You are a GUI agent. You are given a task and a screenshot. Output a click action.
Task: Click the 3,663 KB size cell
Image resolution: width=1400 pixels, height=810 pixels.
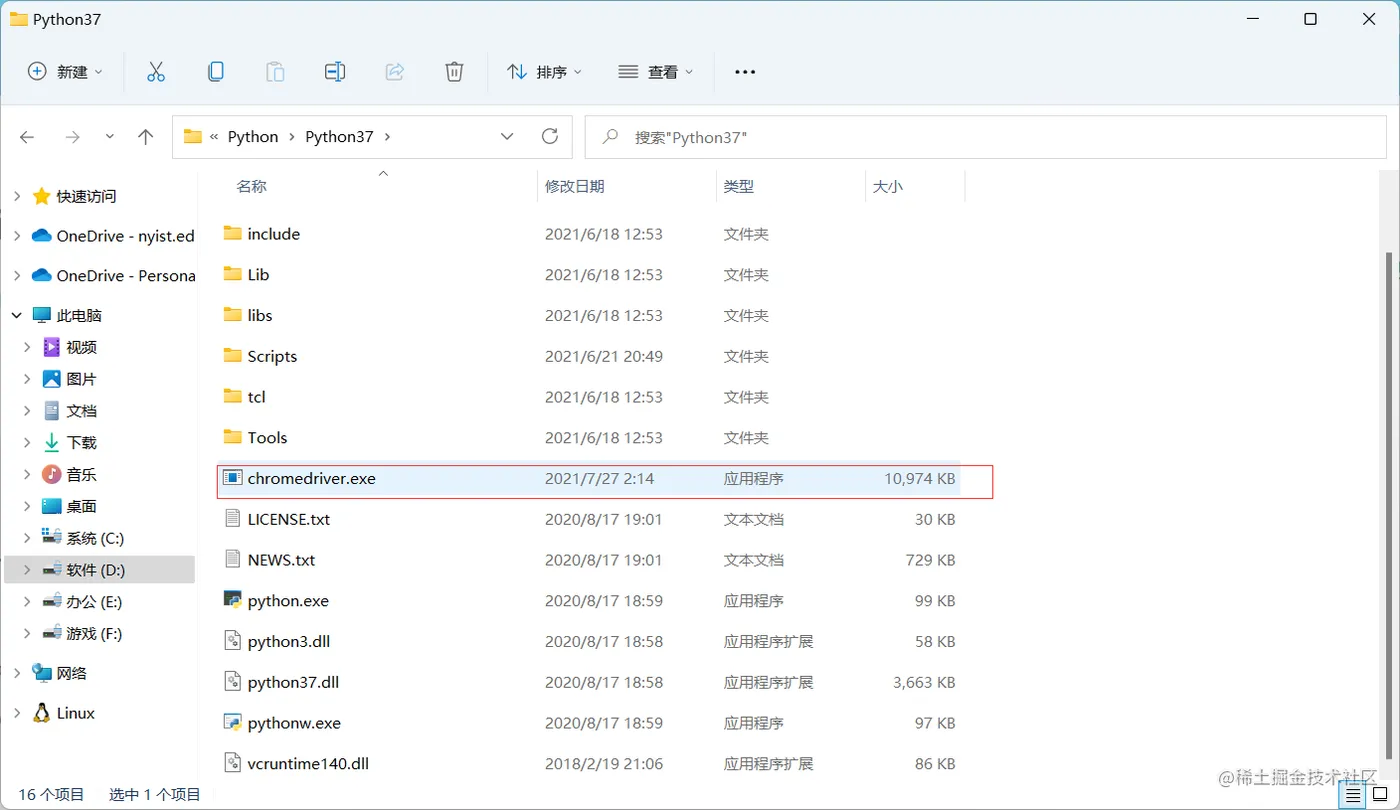coord(924,682)
